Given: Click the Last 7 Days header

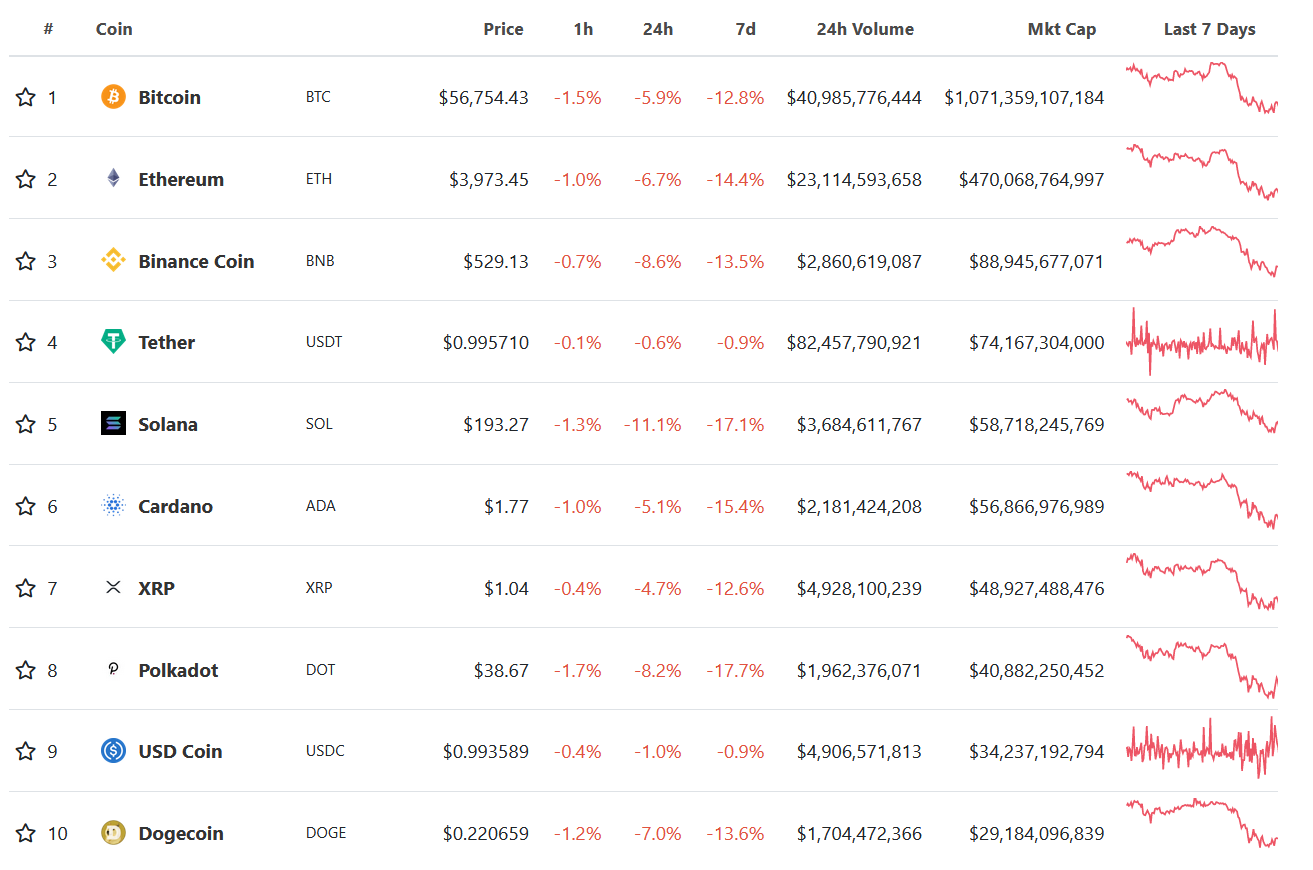Looking at the screenshot, I should tap(1209, 29).
